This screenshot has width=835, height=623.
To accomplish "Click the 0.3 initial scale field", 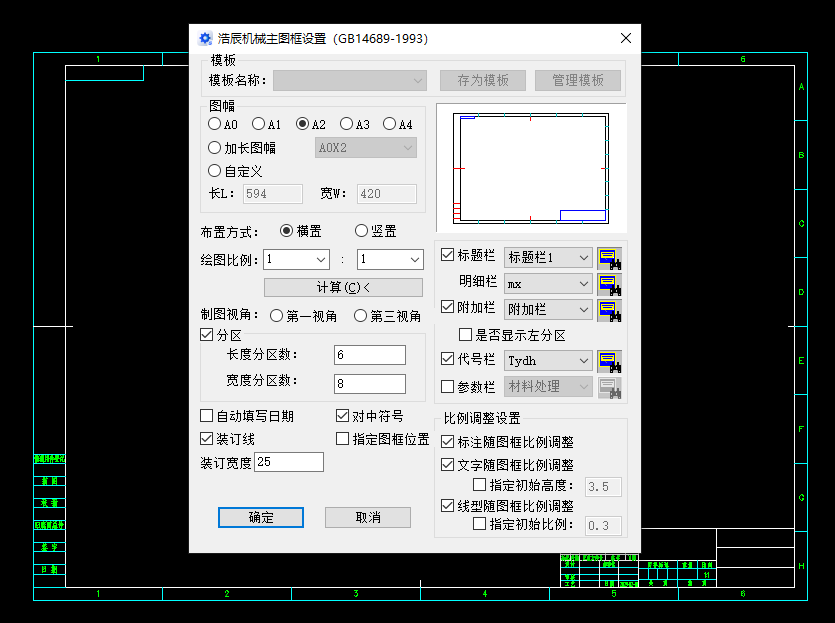I will pyautogui.click(x=603, y=526).
